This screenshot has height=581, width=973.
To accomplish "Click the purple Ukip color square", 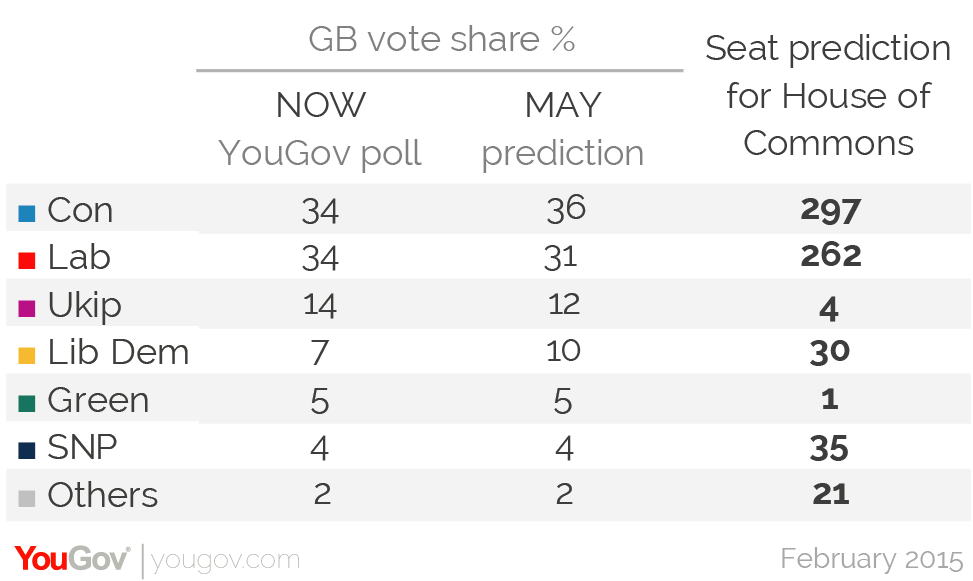I will pyautogui.click(x=27, y=308).
